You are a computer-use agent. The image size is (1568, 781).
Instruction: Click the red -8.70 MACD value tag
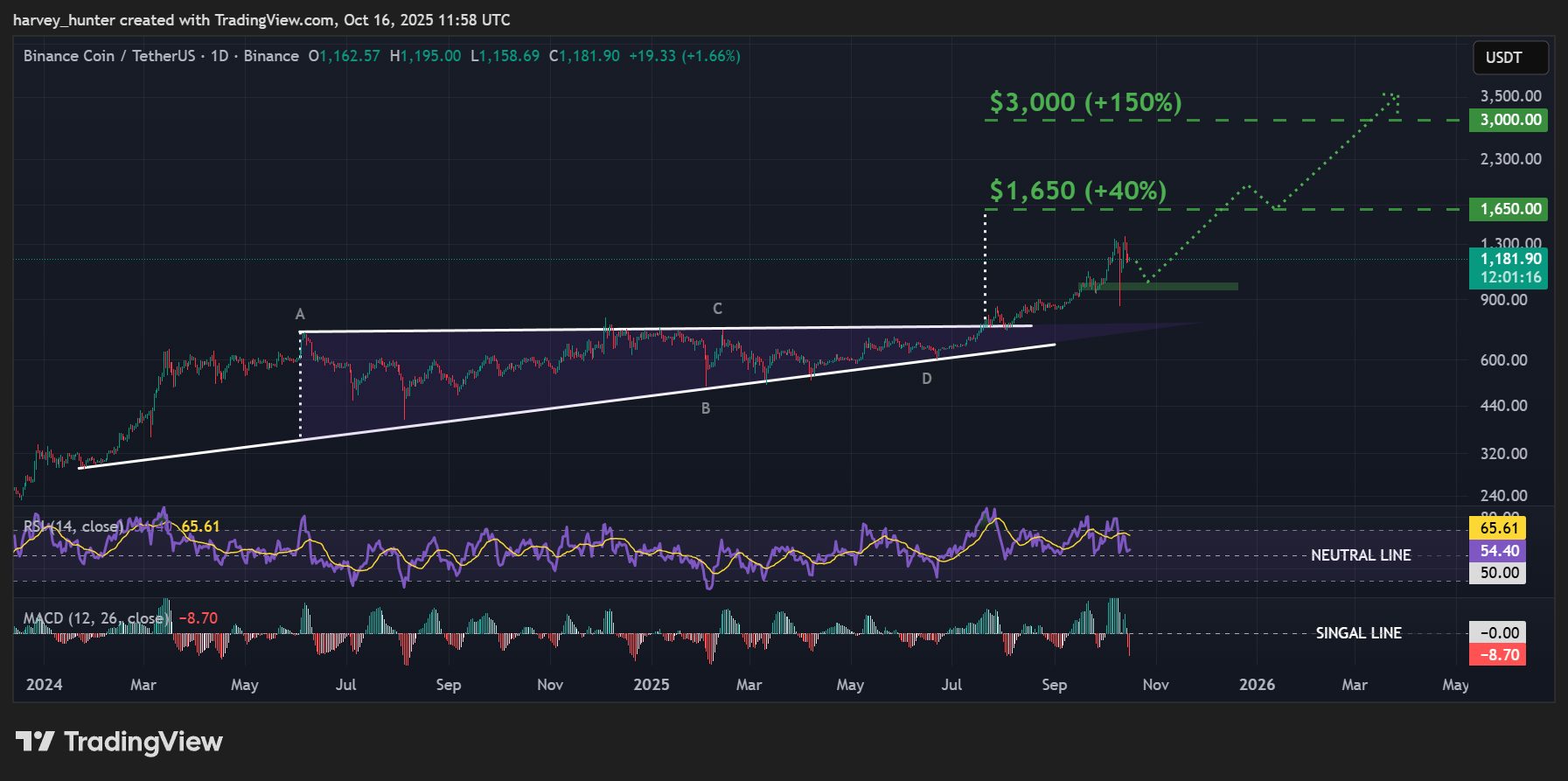(x=1498, y=655)
